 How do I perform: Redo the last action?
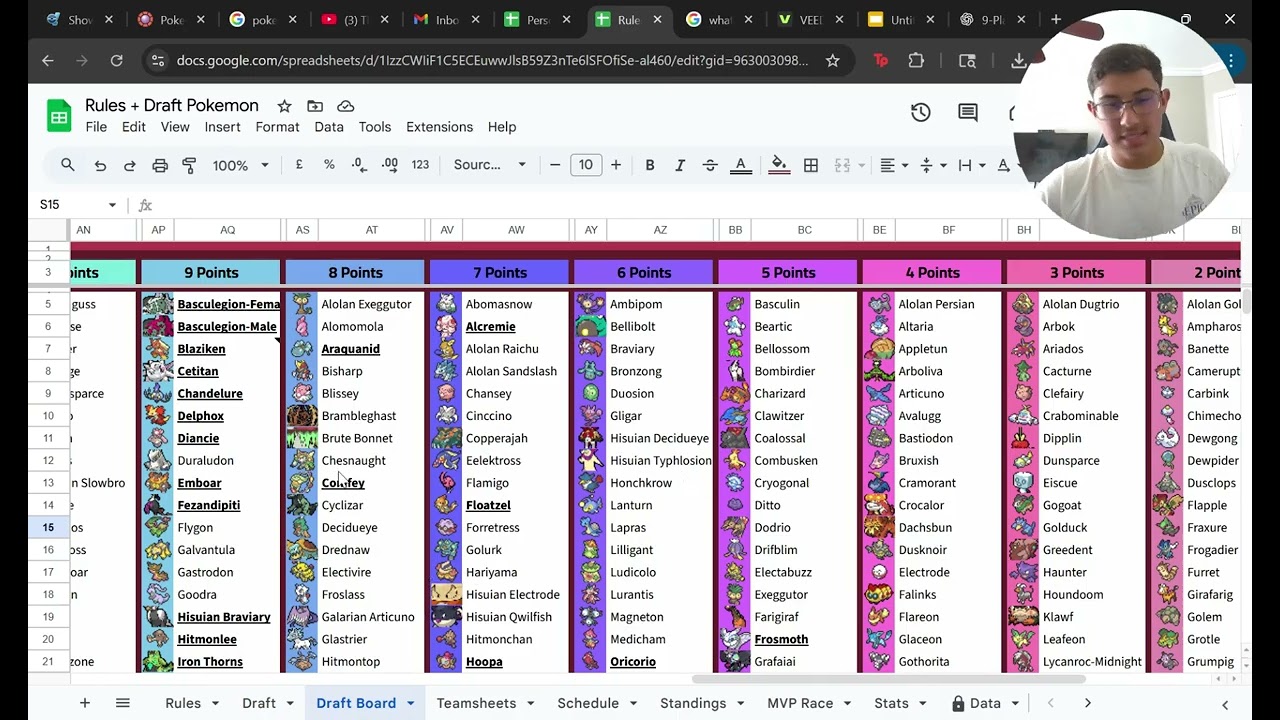click(x=130, y=165)
